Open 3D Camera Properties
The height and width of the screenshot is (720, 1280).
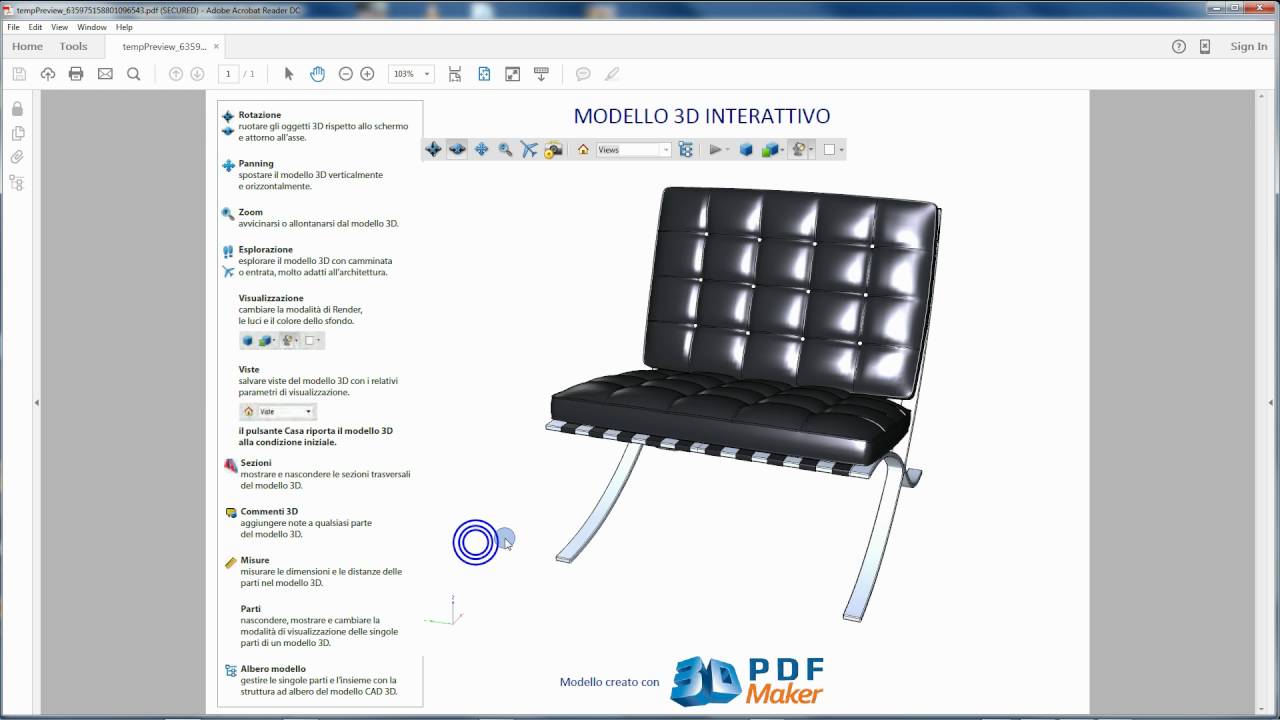coord(553,150)
